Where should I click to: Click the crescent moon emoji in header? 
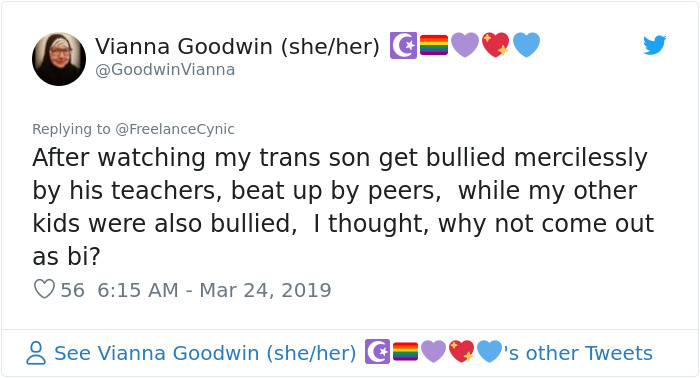tap(404, 46)
